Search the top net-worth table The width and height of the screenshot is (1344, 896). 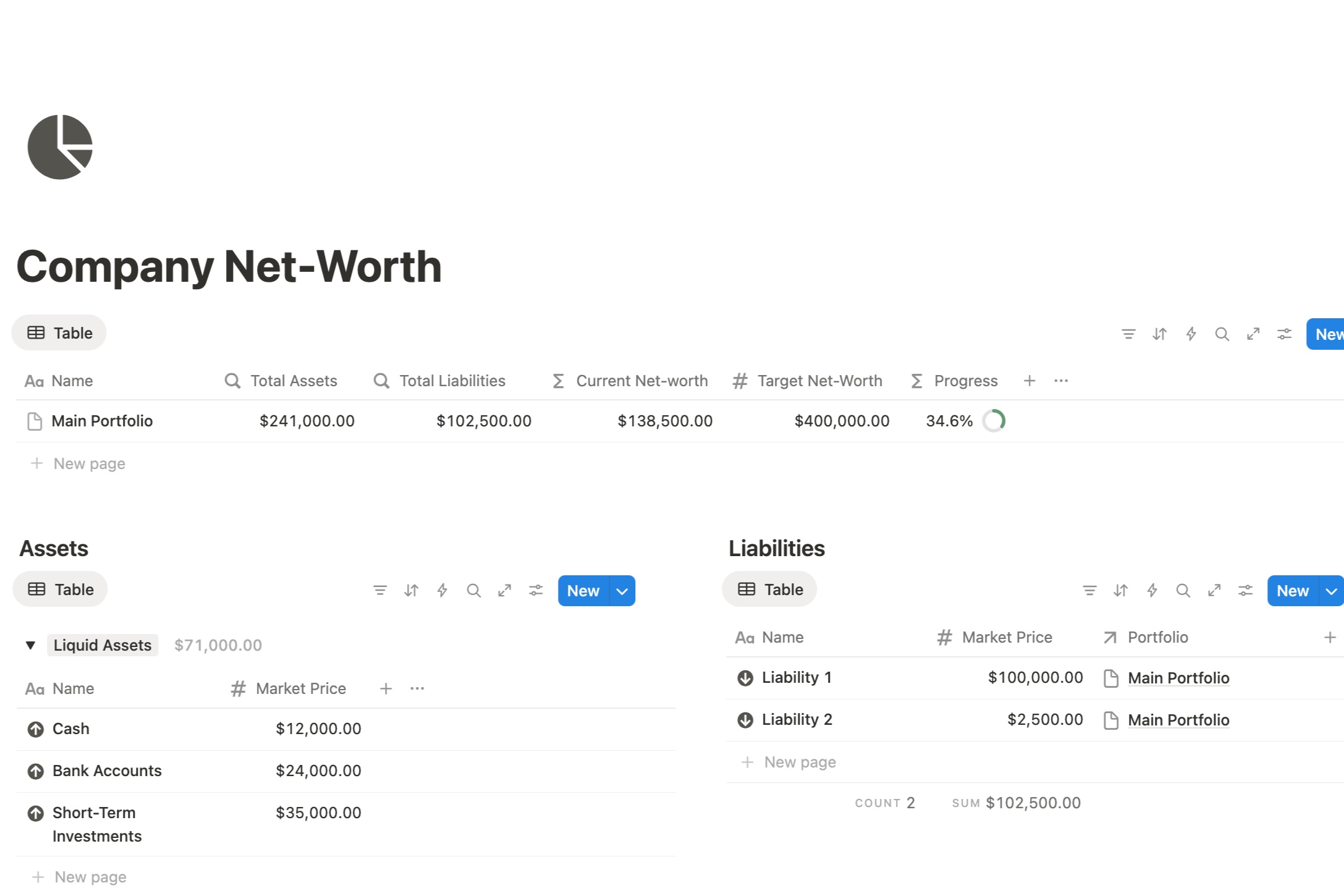(1221, 334)
